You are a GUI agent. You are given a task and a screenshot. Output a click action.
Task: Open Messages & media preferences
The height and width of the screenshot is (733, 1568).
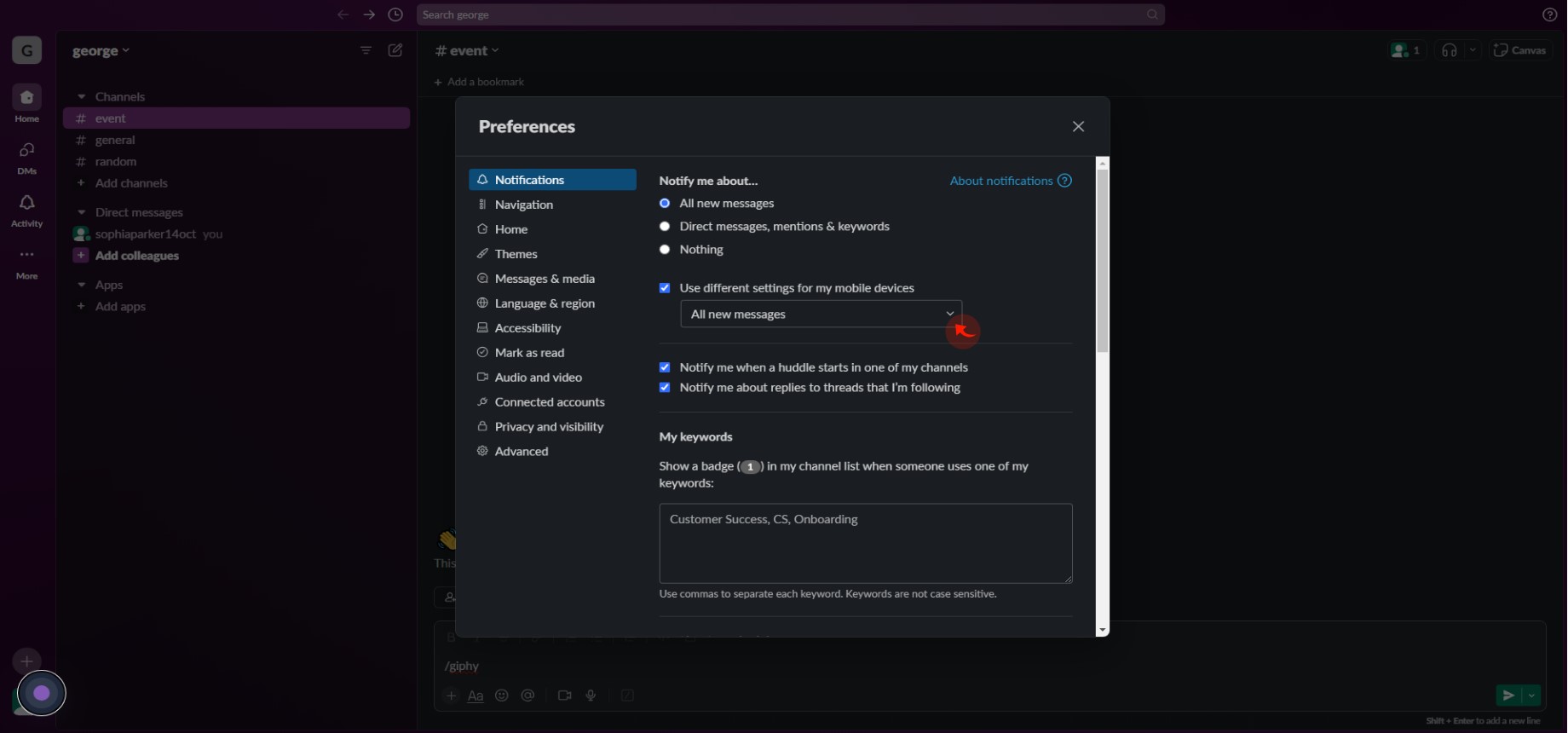tap(552, 279)
